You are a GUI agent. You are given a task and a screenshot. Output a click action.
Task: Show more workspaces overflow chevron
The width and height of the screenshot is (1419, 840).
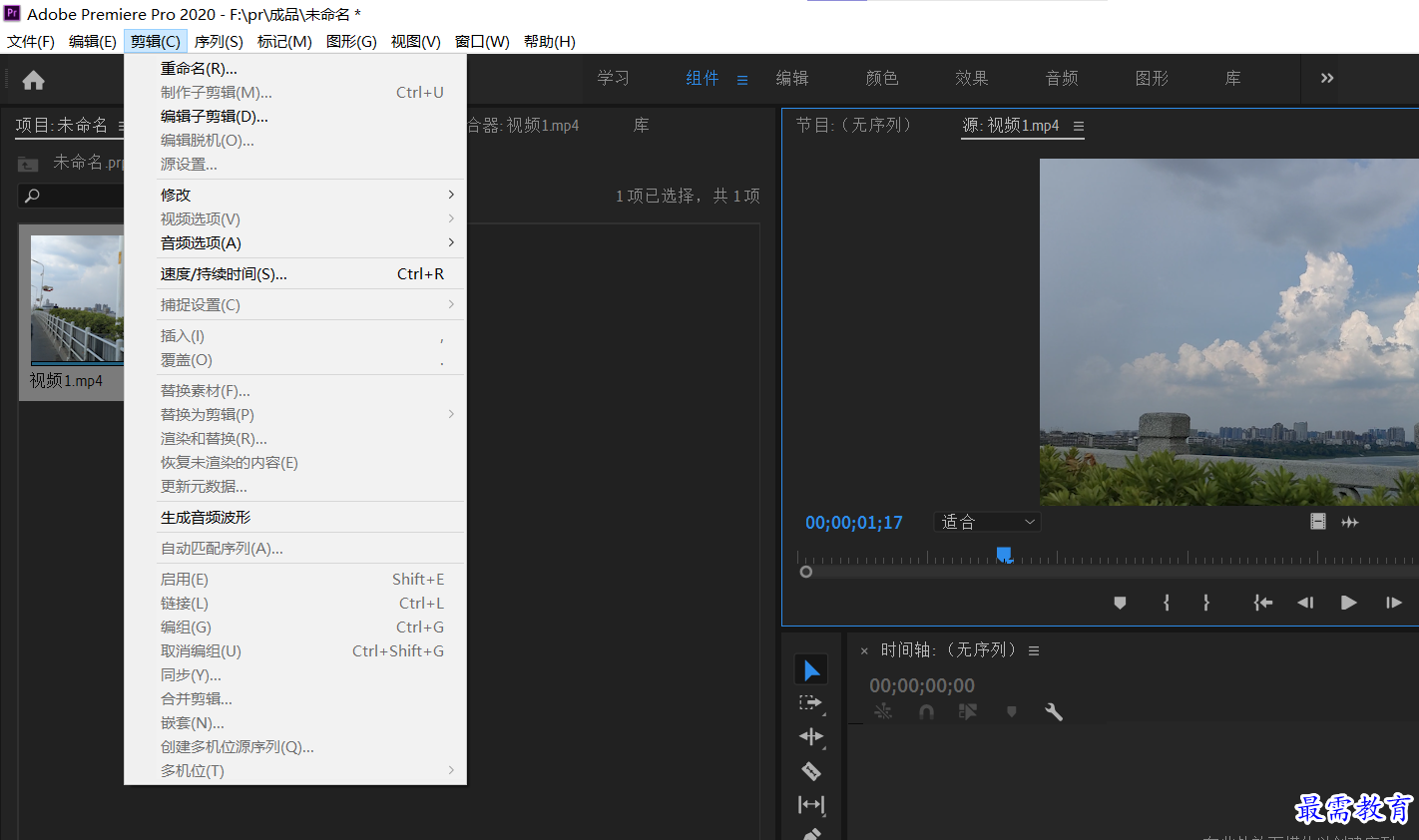[x=1327, y=78]
